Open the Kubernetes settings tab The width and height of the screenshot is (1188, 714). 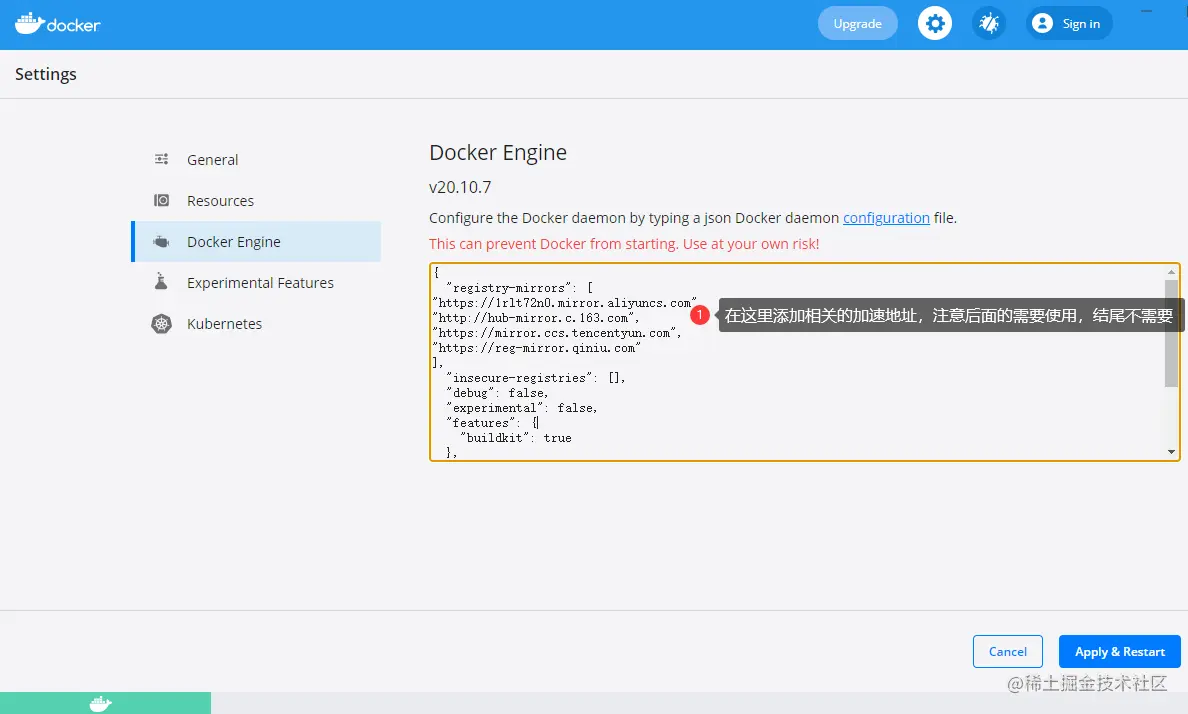click(x=256, y=324)
